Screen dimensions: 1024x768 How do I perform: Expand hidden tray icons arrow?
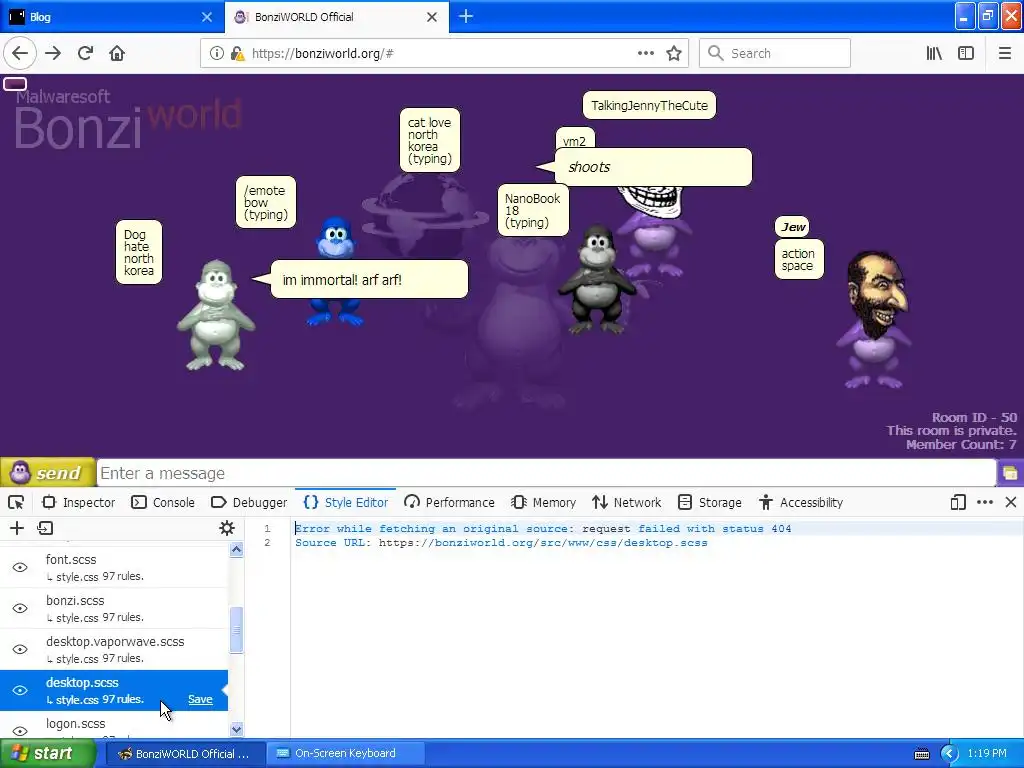949,754
